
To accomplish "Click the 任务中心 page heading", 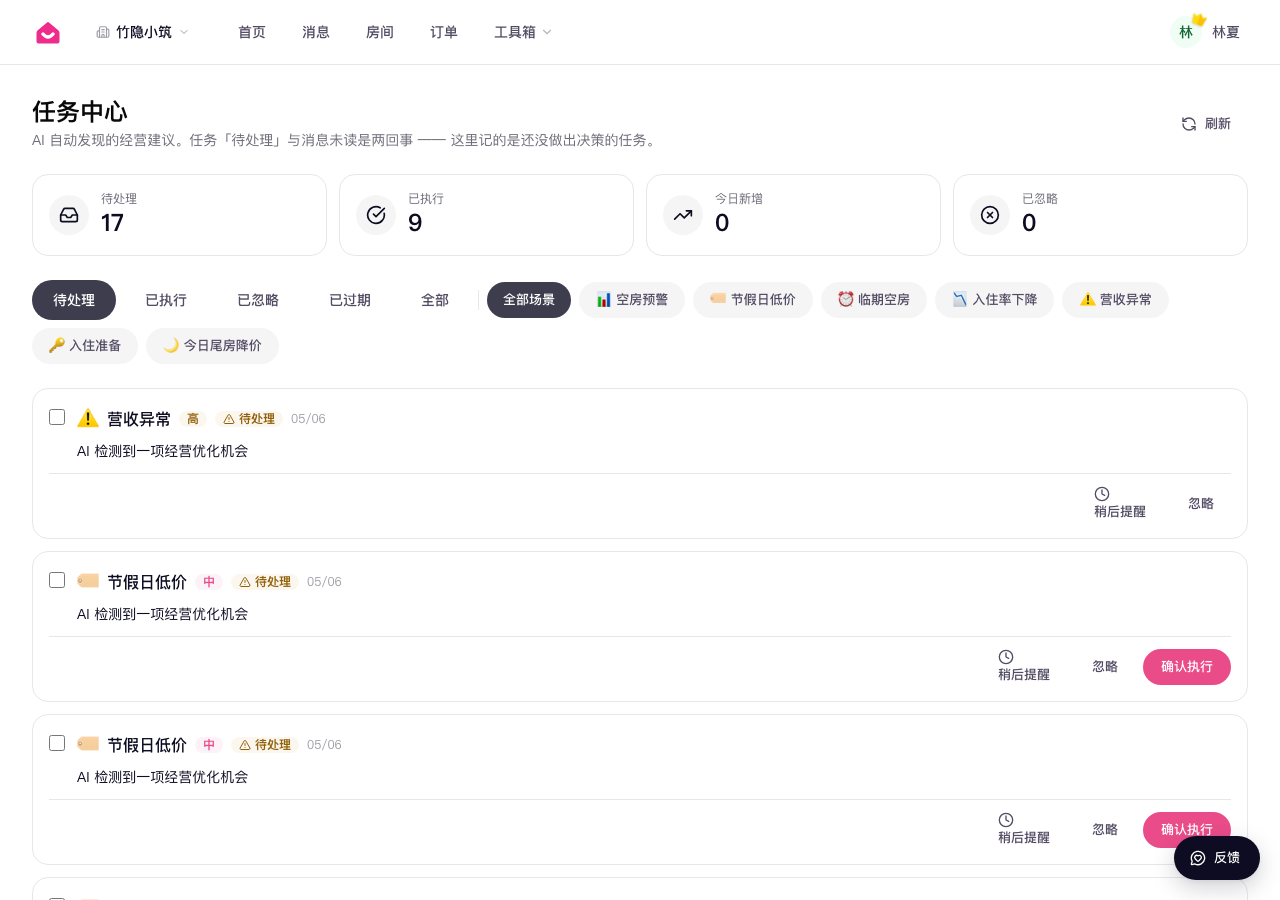I will [80, 111].
